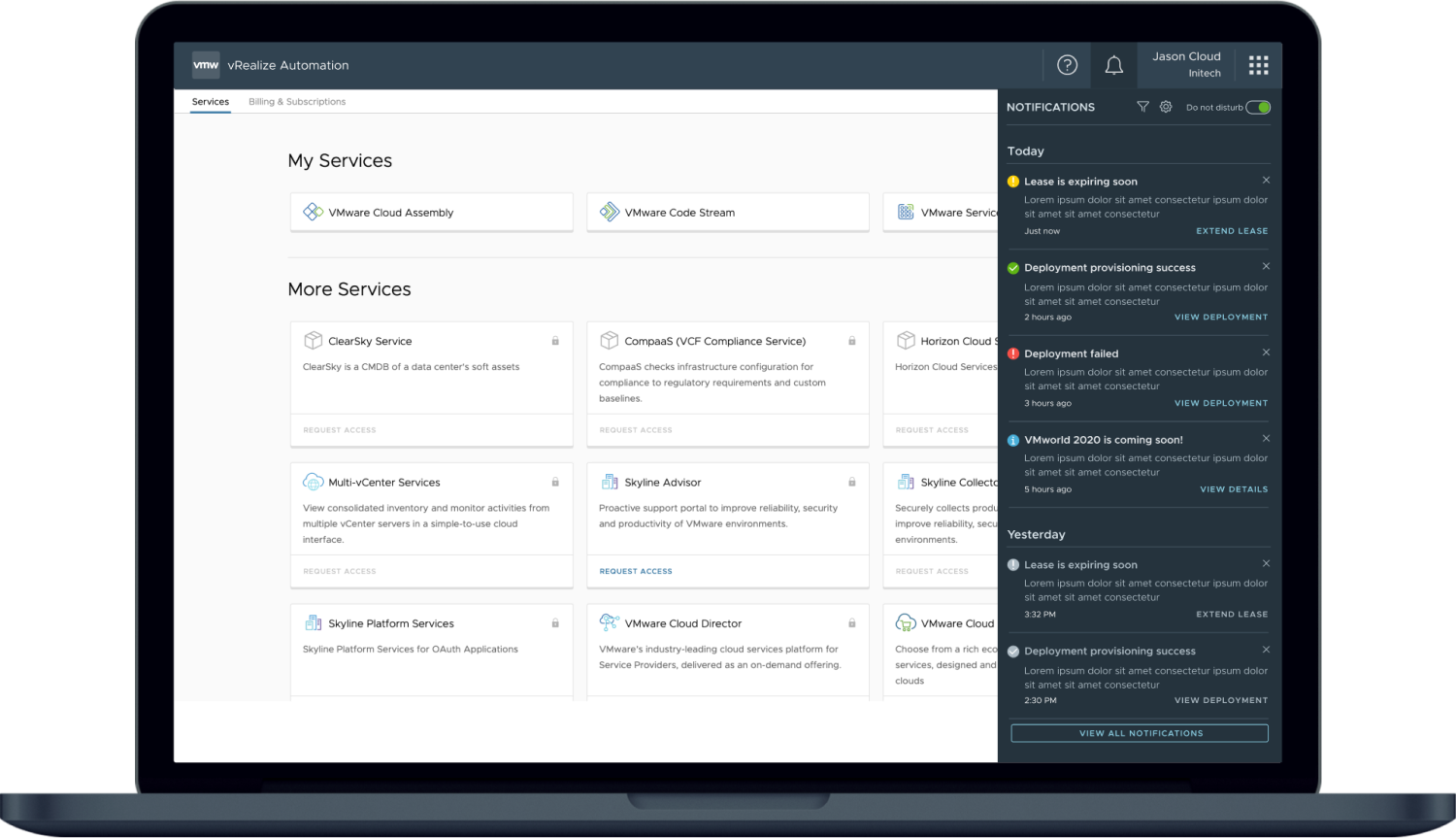This screenshot has width=1456, height=838.
Task: Dismiss yesterday's Lease is expiring soon notification
Action: pos(1266,564)
